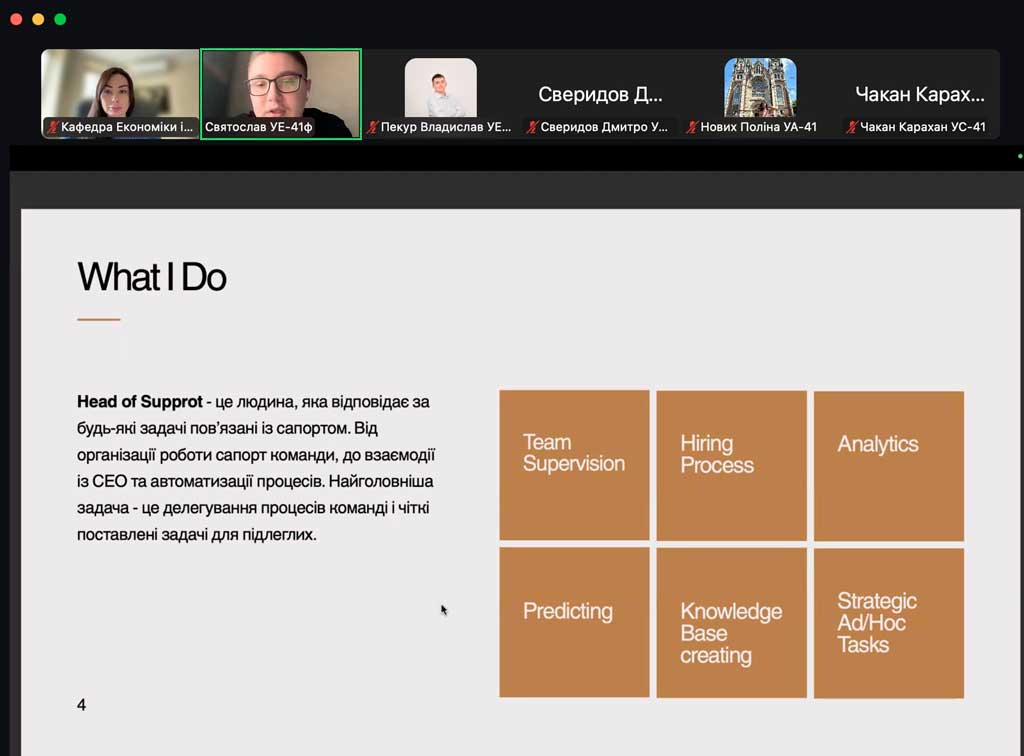Click large Чакан Карах... name placeholder
This screenshot has width=1024, height=756.
[920, 95]
